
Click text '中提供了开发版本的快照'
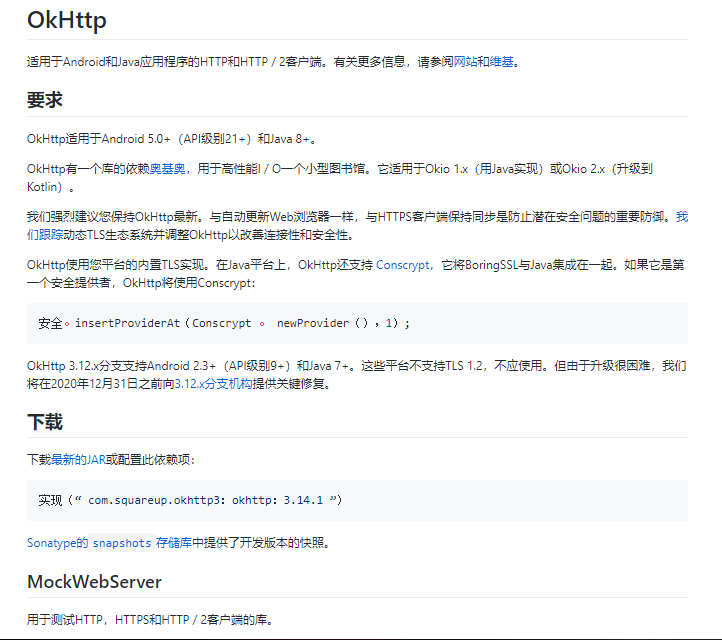pos(258,543)
